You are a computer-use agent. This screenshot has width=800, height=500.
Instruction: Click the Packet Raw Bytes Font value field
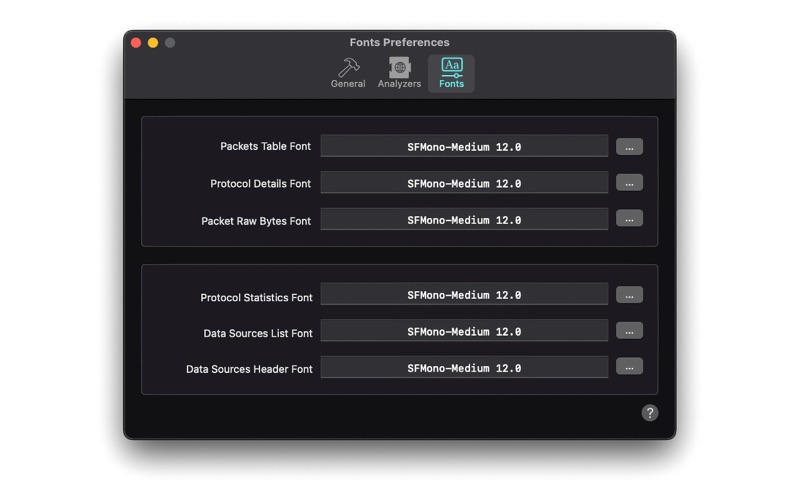point(464,219)
